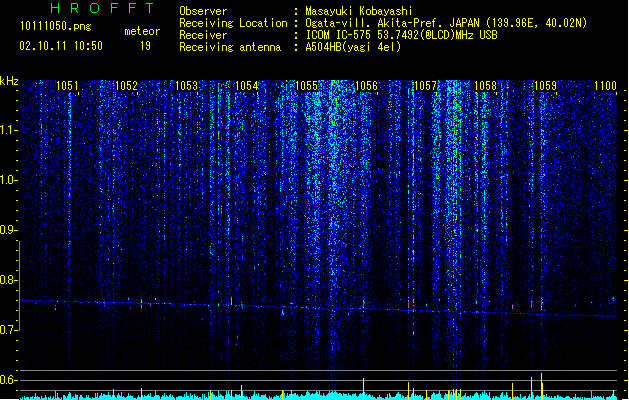The image size is (629, 400).
Task: Click the date stamp 02.10.11 10:50
Action: [x=61, y=46]
